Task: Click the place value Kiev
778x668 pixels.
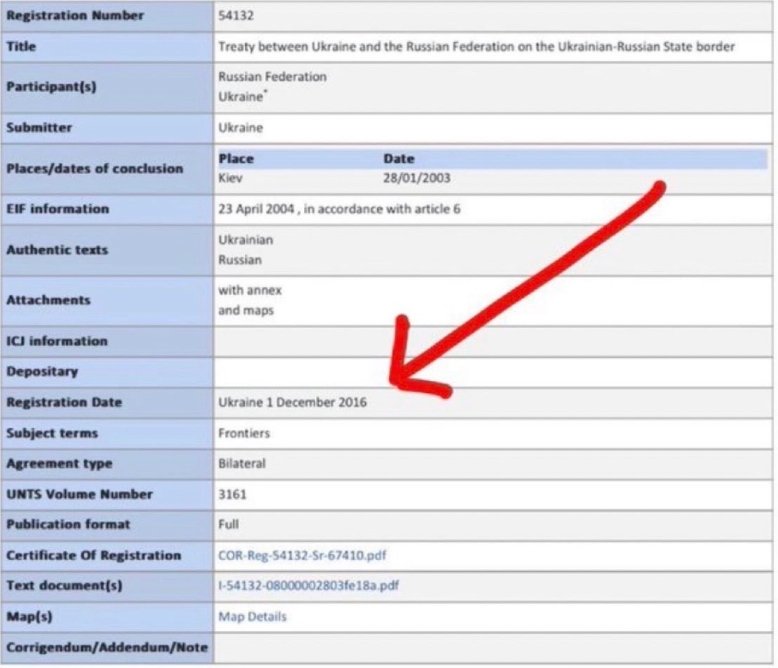Action: [230, 178]
